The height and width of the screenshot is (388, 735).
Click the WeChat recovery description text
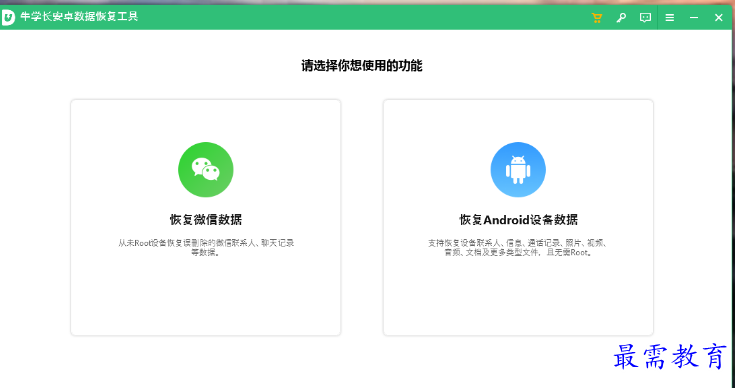[206, 248]
